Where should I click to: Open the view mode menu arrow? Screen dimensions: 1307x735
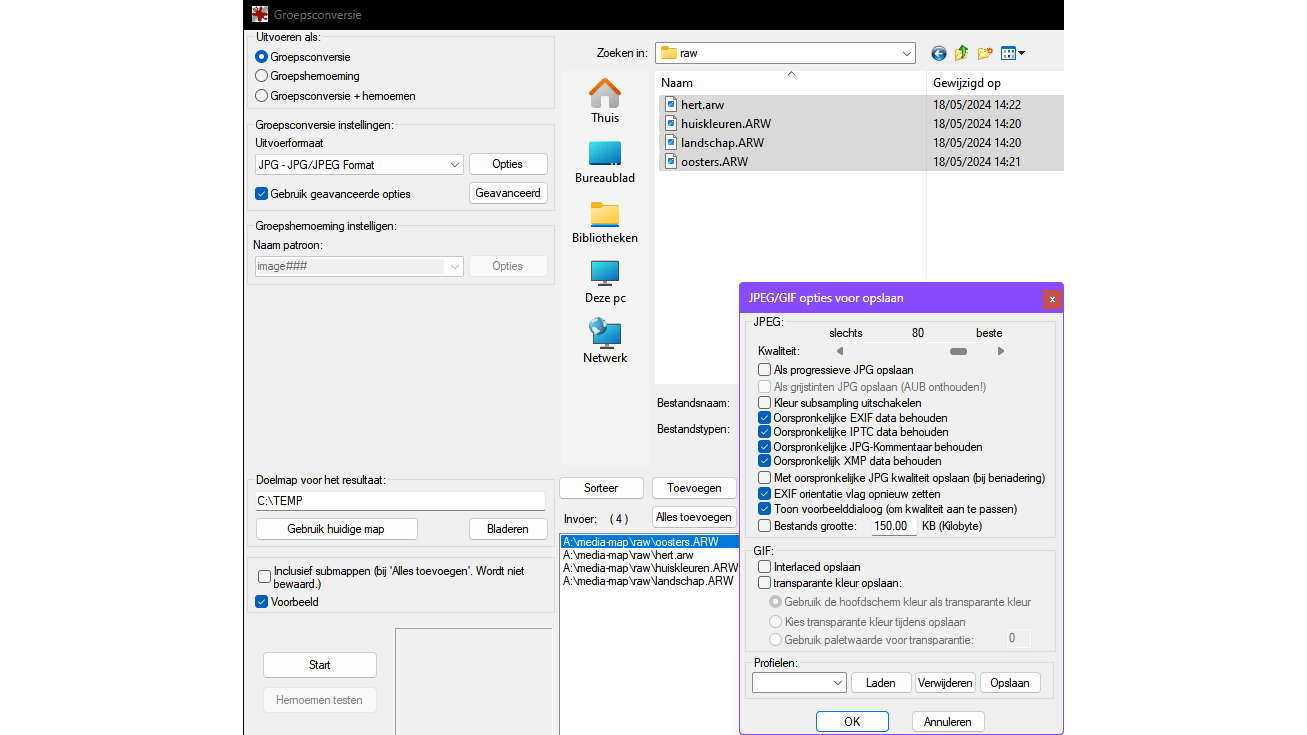coord(1021,53)
